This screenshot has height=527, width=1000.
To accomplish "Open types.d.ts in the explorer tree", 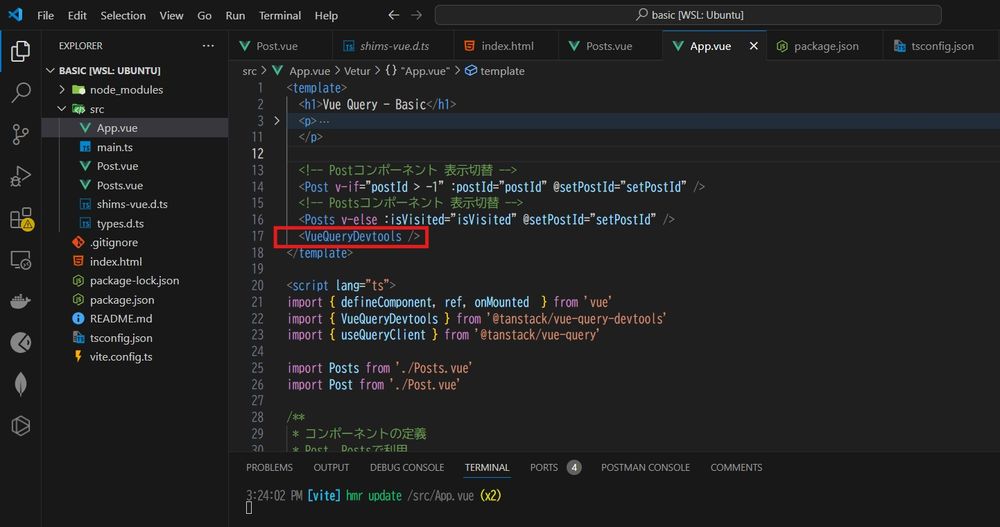I will 135,223.
